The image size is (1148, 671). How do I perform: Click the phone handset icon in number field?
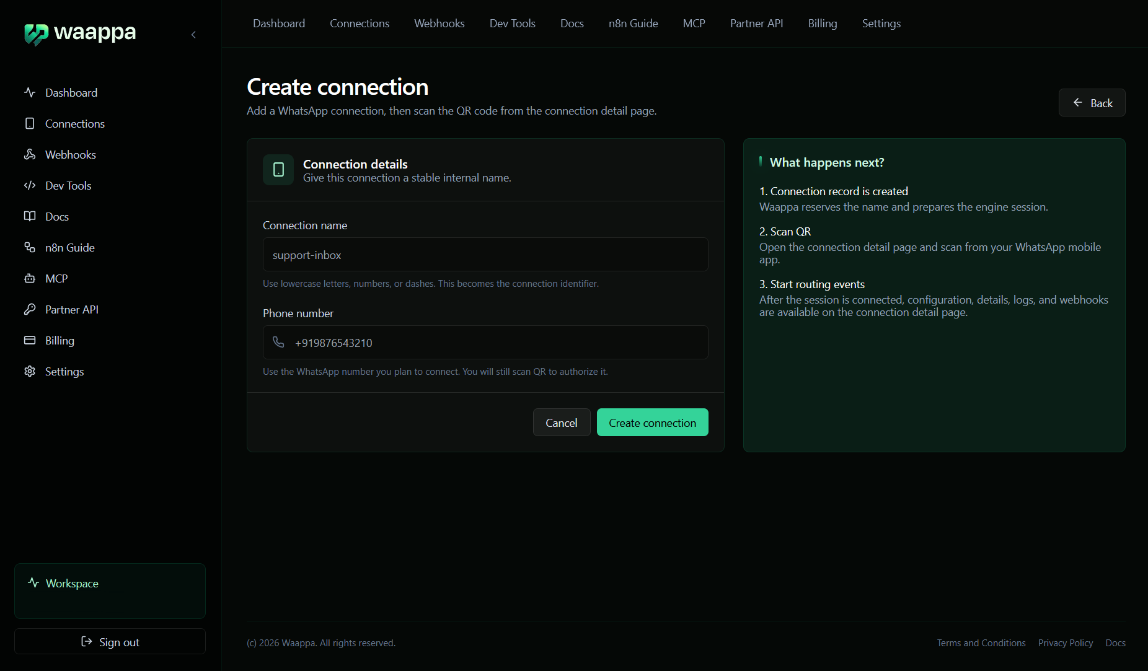pos(278,342)
